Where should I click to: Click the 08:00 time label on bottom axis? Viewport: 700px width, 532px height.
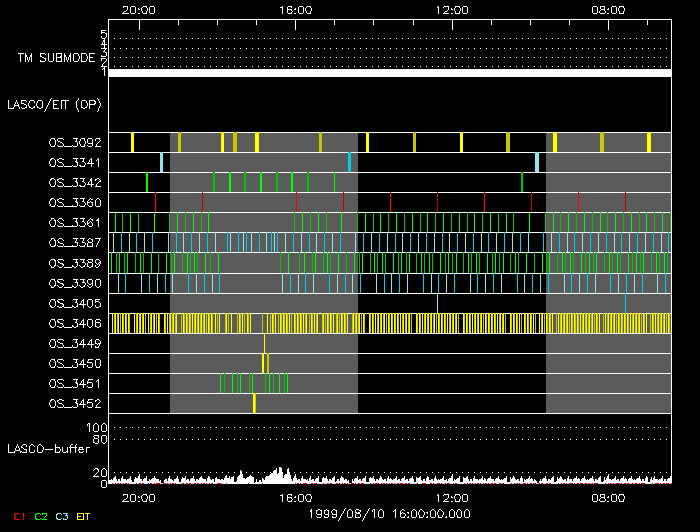[x=609, y=497]
